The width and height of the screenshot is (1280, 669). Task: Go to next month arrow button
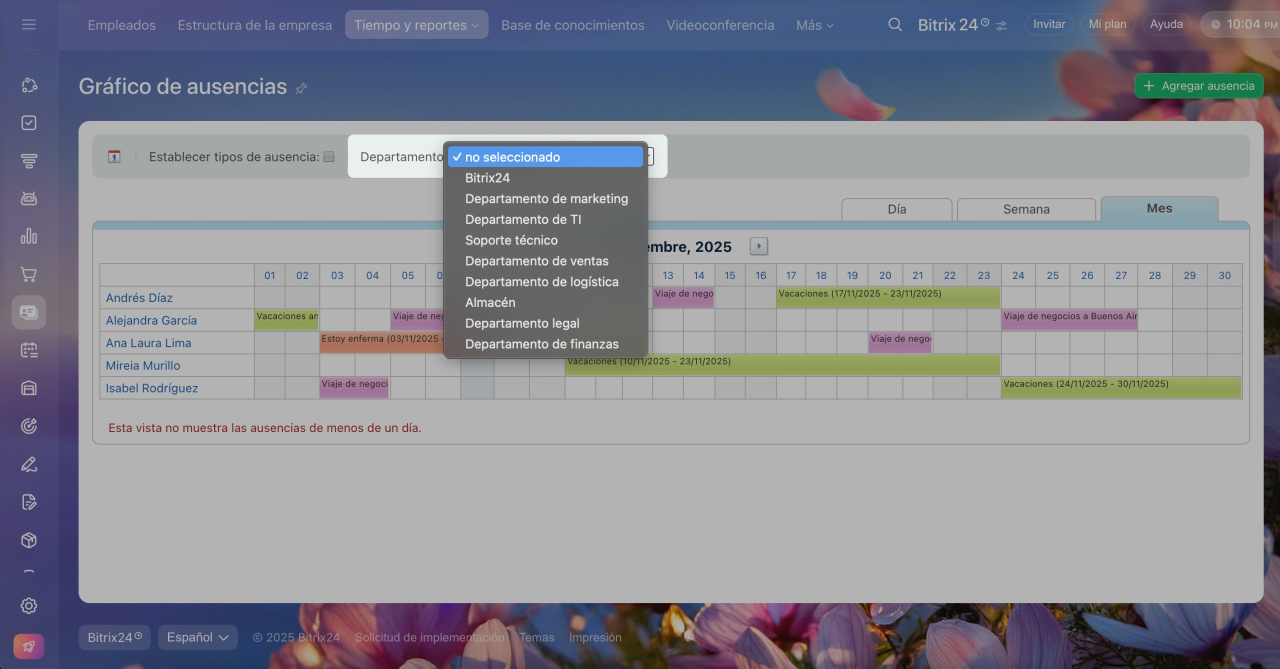point(759,246)
